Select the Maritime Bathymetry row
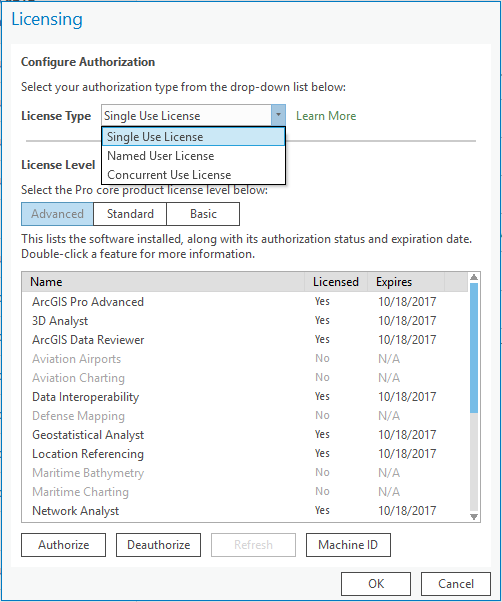 pyautogui.click(x=245, y=473)
